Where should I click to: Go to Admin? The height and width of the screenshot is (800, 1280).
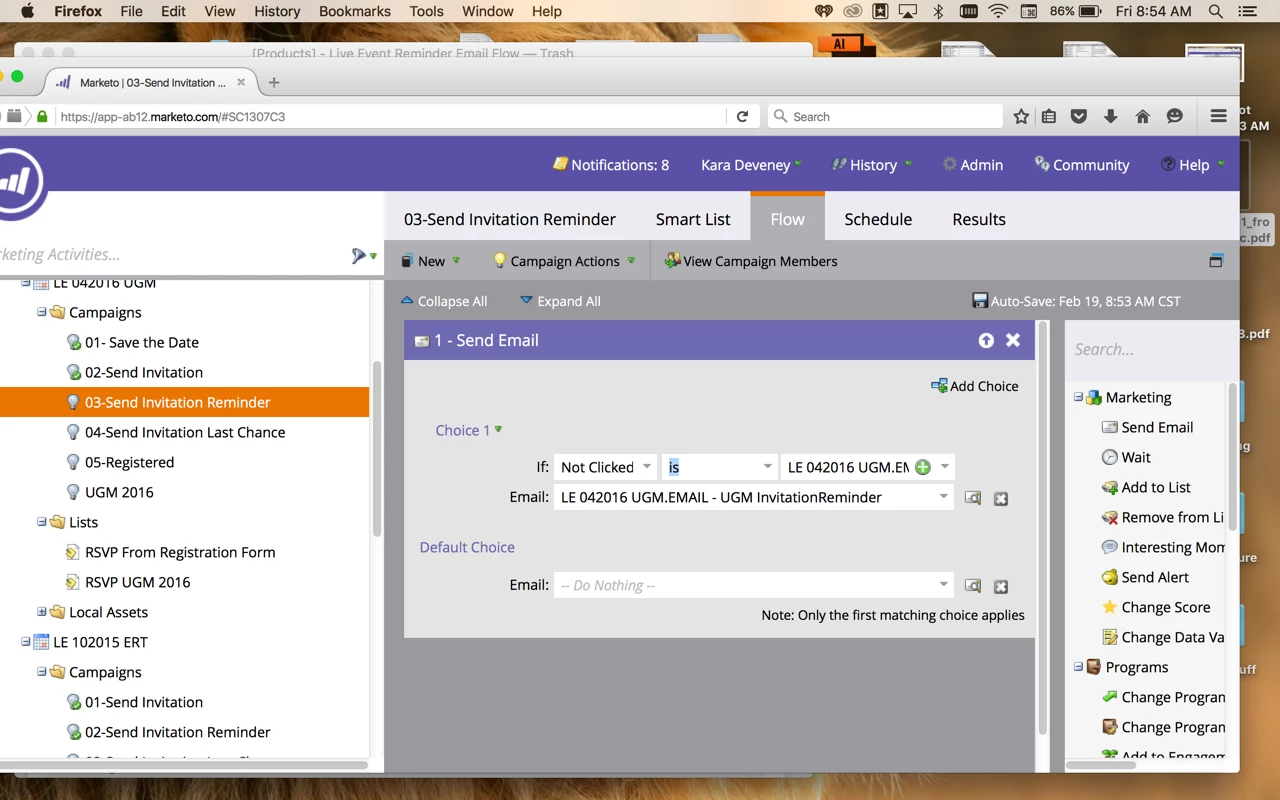coord(973,165)
